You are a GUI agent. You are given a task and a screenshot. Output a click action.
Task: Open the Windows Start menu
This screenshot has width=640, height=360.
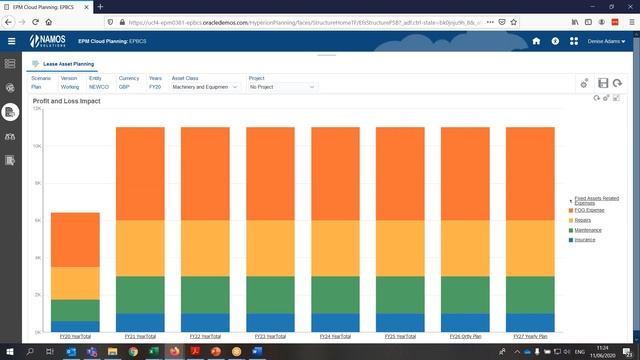10,351
